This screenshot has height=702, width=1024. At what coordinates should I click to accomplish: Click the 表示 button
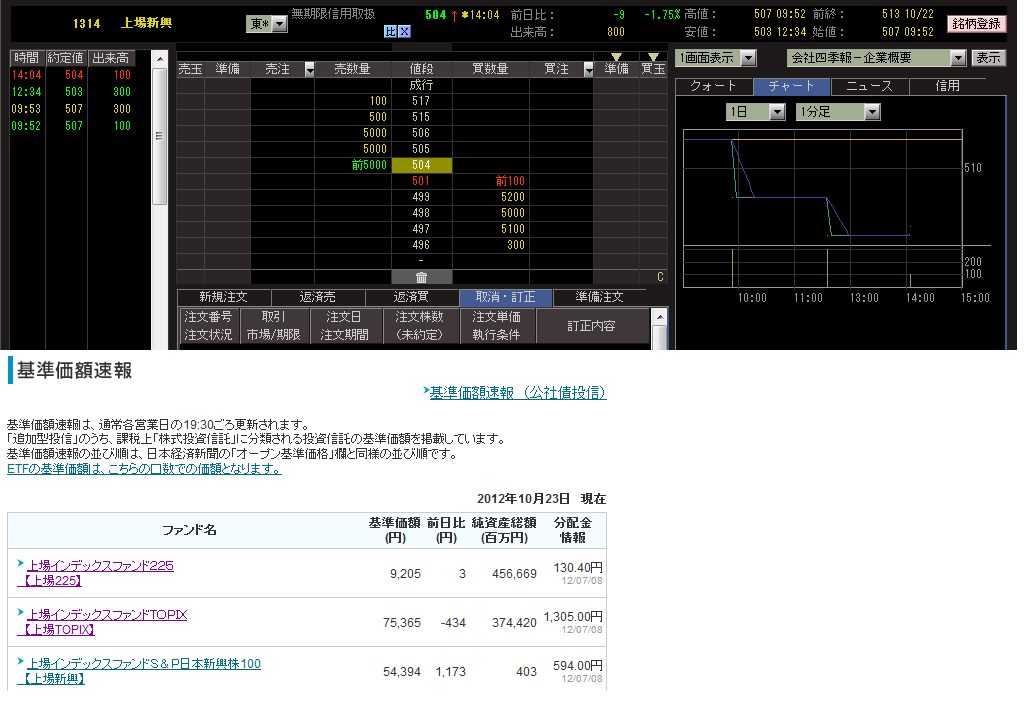[x=989, y=58]
